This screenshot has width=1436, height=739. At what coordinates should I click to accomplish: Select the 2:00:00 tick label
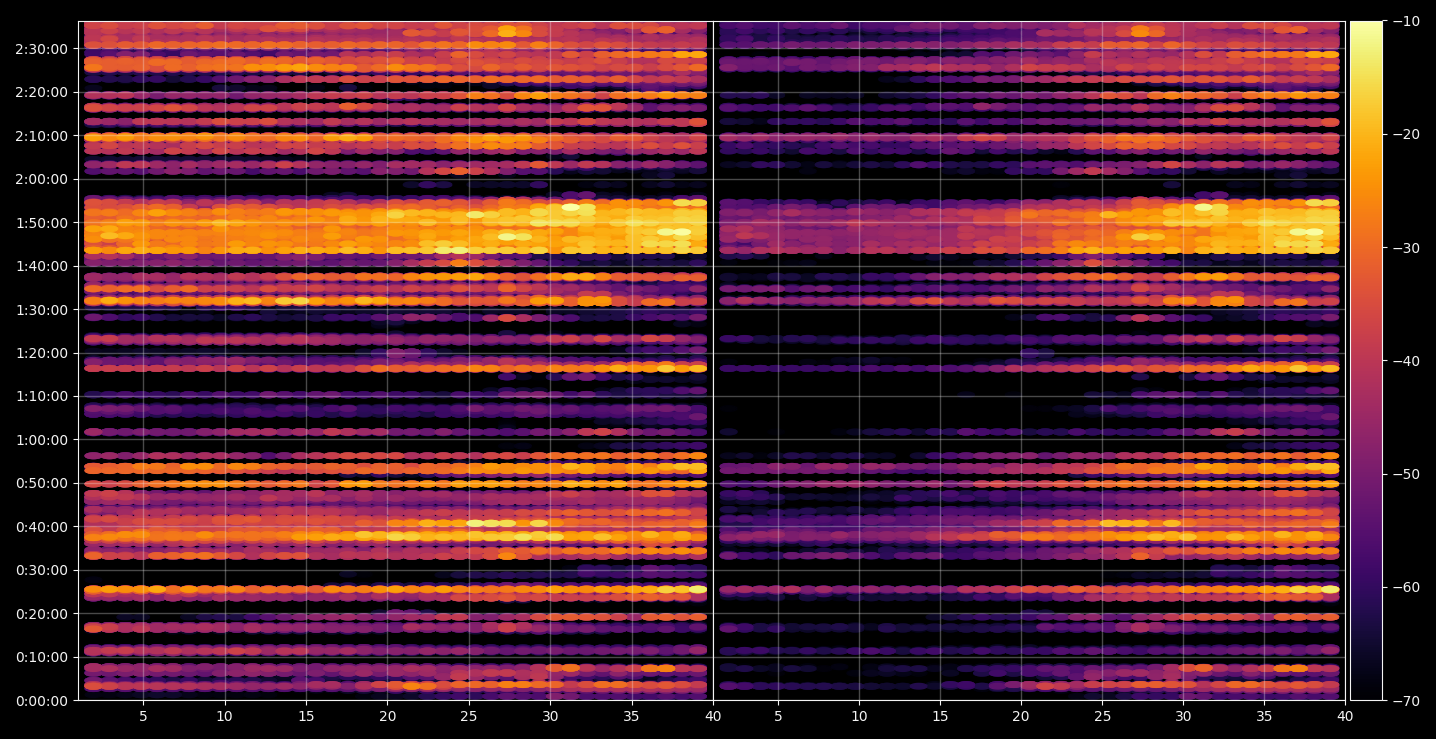(42, 179)
